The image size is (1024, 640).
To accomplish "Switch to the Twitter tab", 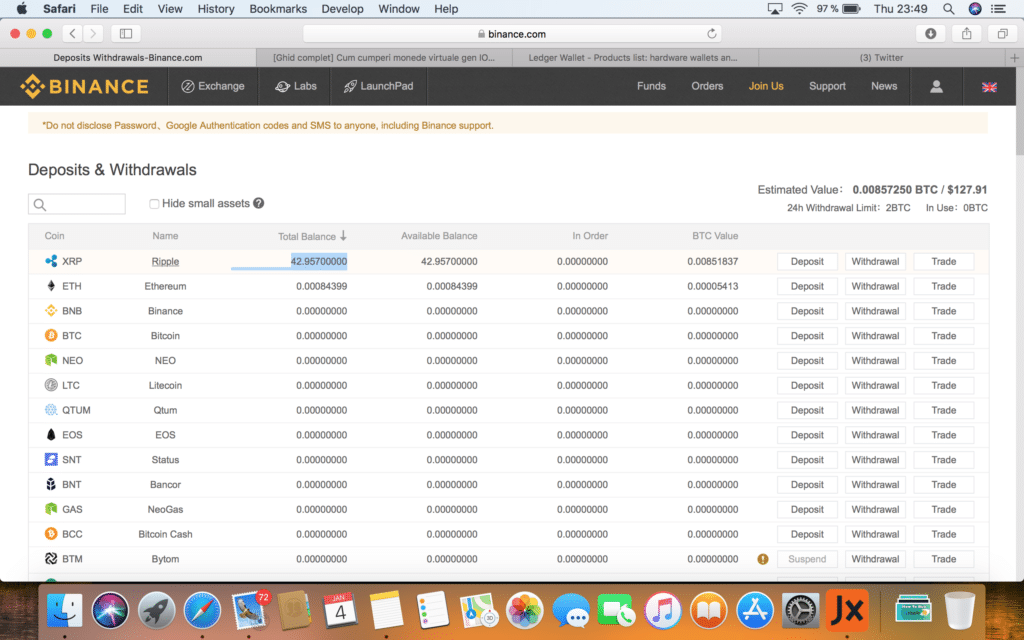I will (881, 57).
